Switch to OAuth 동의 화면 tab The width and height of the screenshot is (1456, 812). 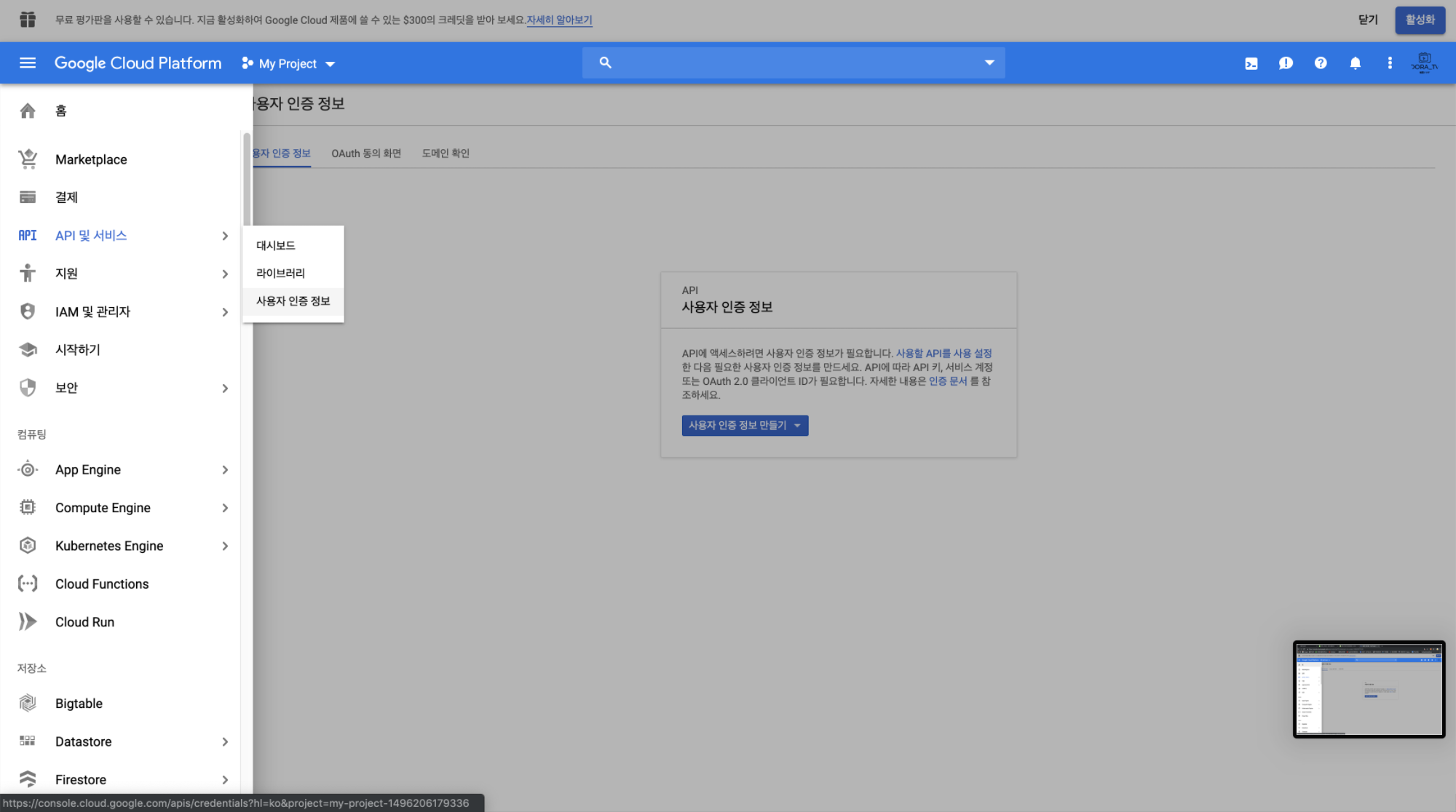[366, 154]
